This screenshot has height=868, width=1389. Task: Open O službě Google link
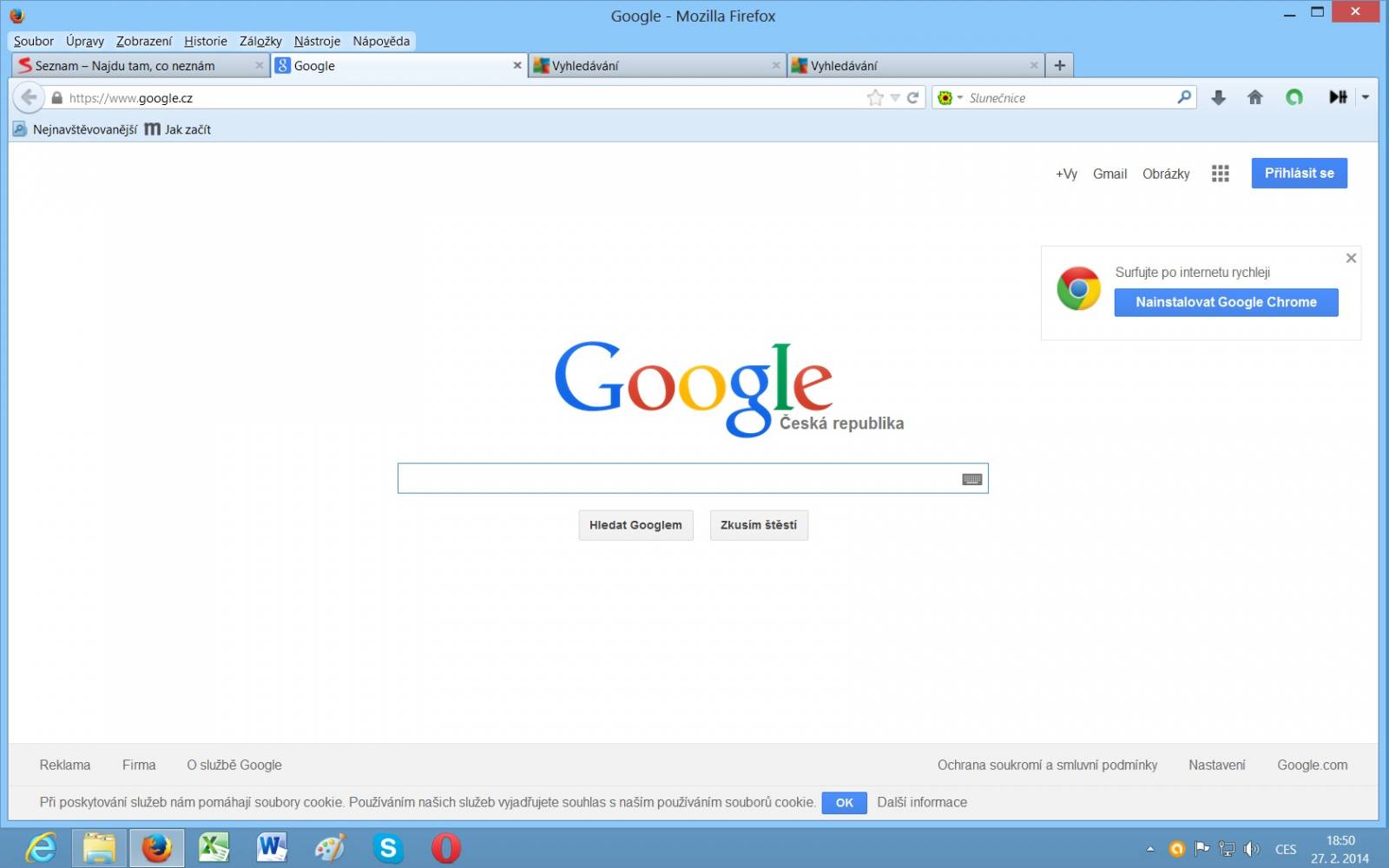pos(234,765)
